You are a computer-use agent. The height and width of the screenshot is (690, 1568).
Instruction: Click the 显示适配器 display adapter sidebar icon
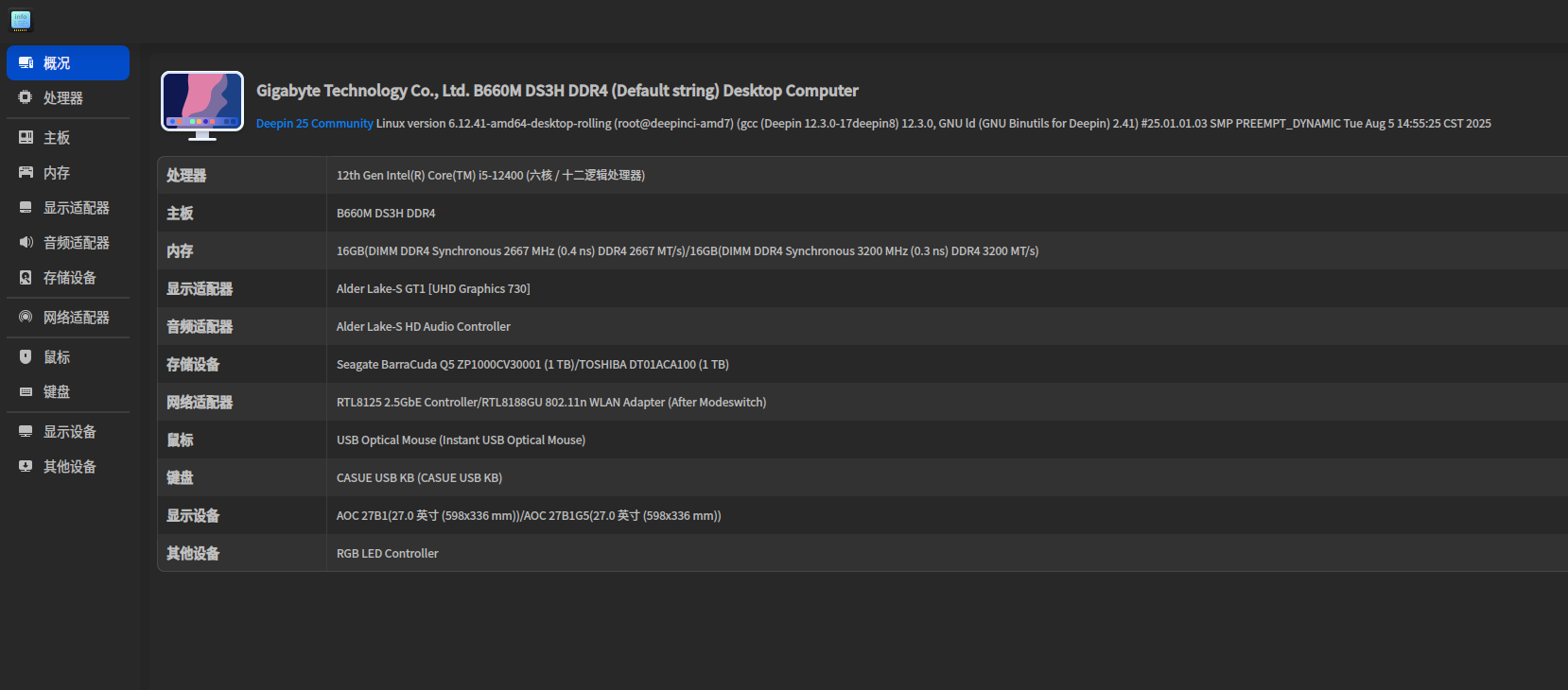(26, 208)
